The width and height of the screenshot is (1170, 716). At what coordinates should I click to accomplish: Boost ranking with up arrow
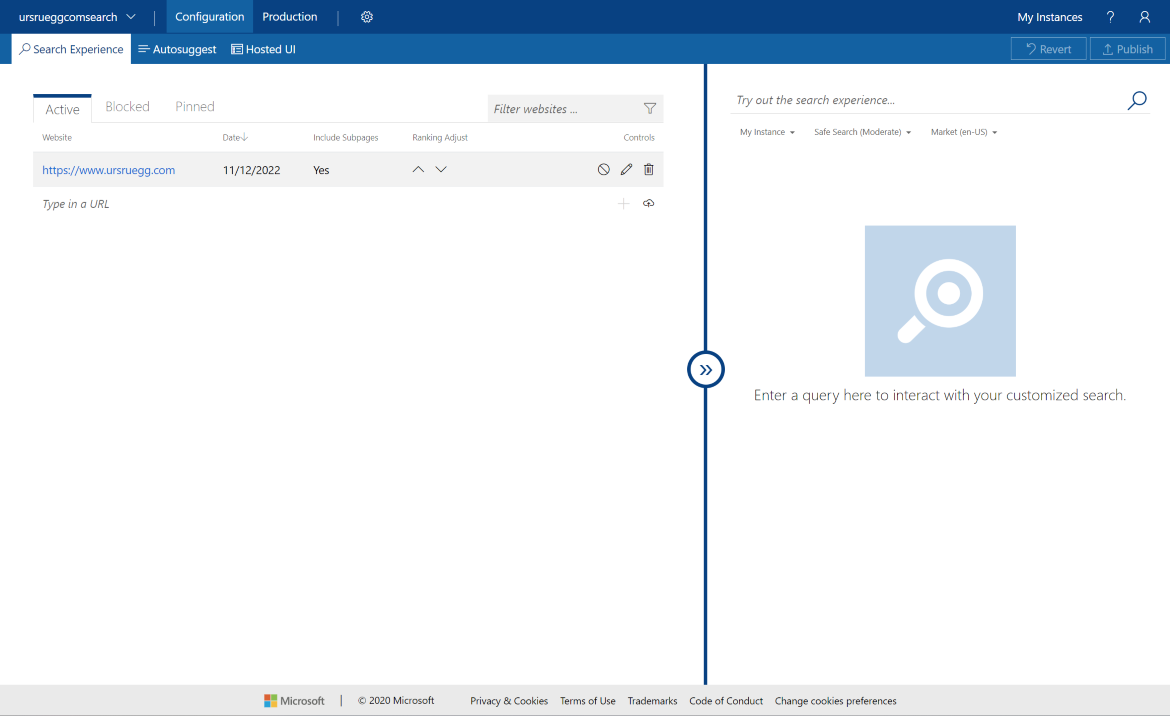[419, 170]
